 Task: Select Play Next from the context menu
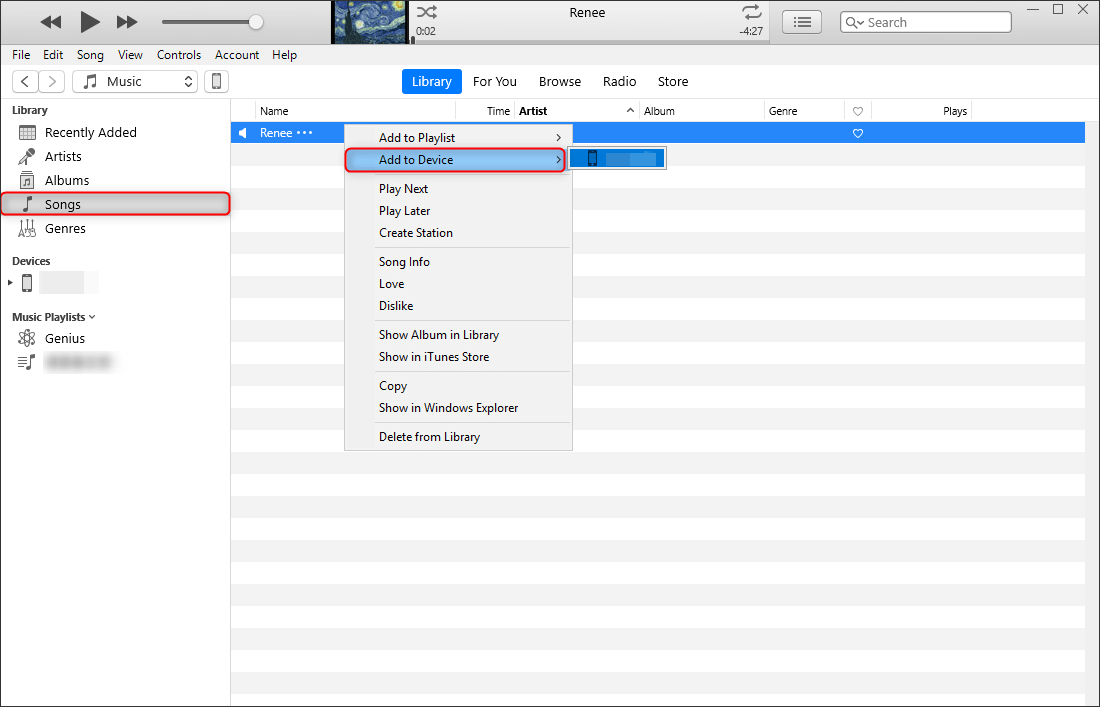[403, 188]
